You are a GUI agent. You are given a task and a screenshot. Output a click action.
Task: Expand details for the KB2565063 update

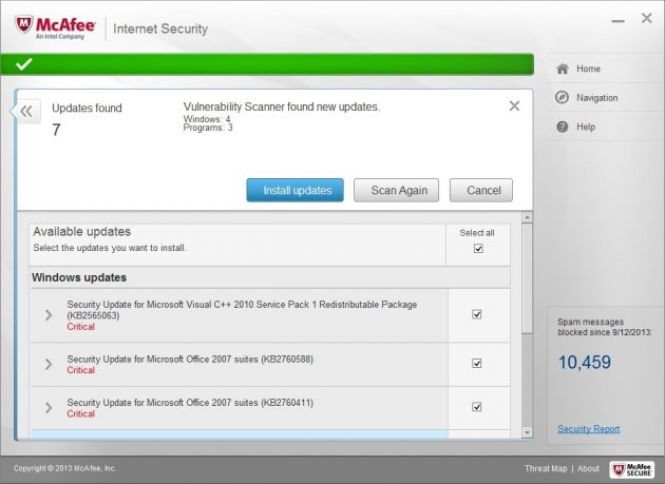(x=48, y=315)
